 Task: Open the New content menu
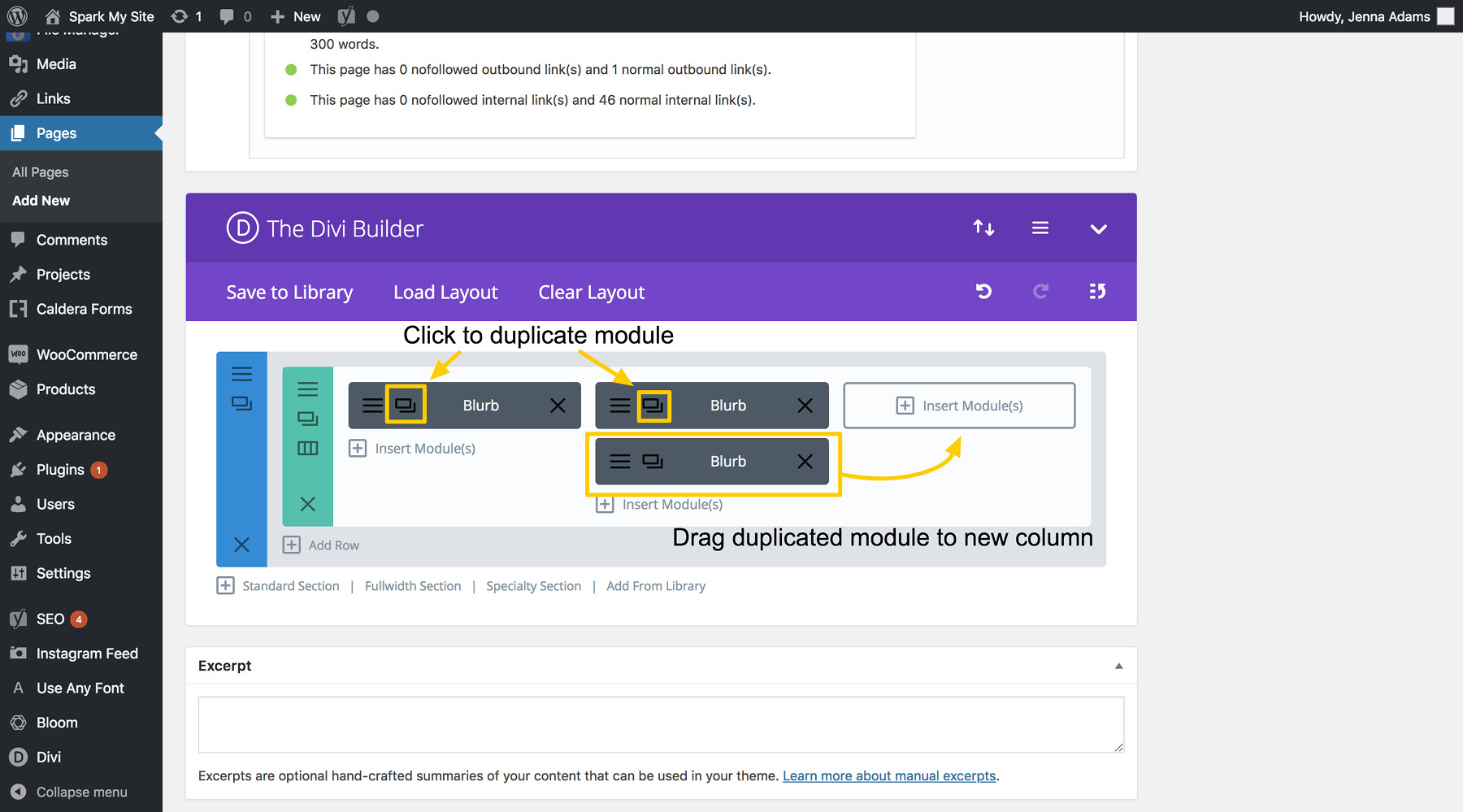click(x=296, y=16)
